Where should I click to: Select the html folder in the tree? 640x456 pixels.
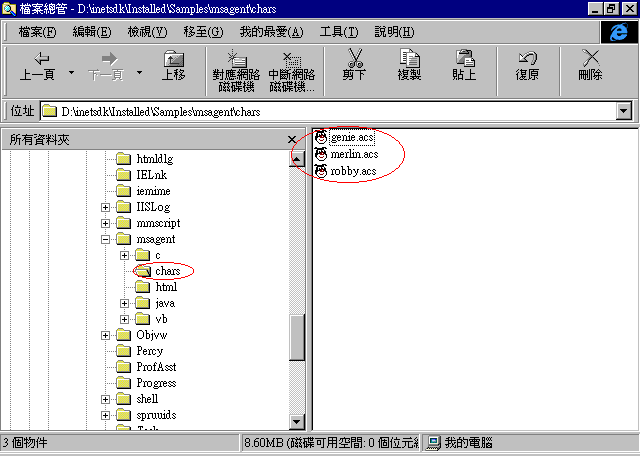point(166,287)
